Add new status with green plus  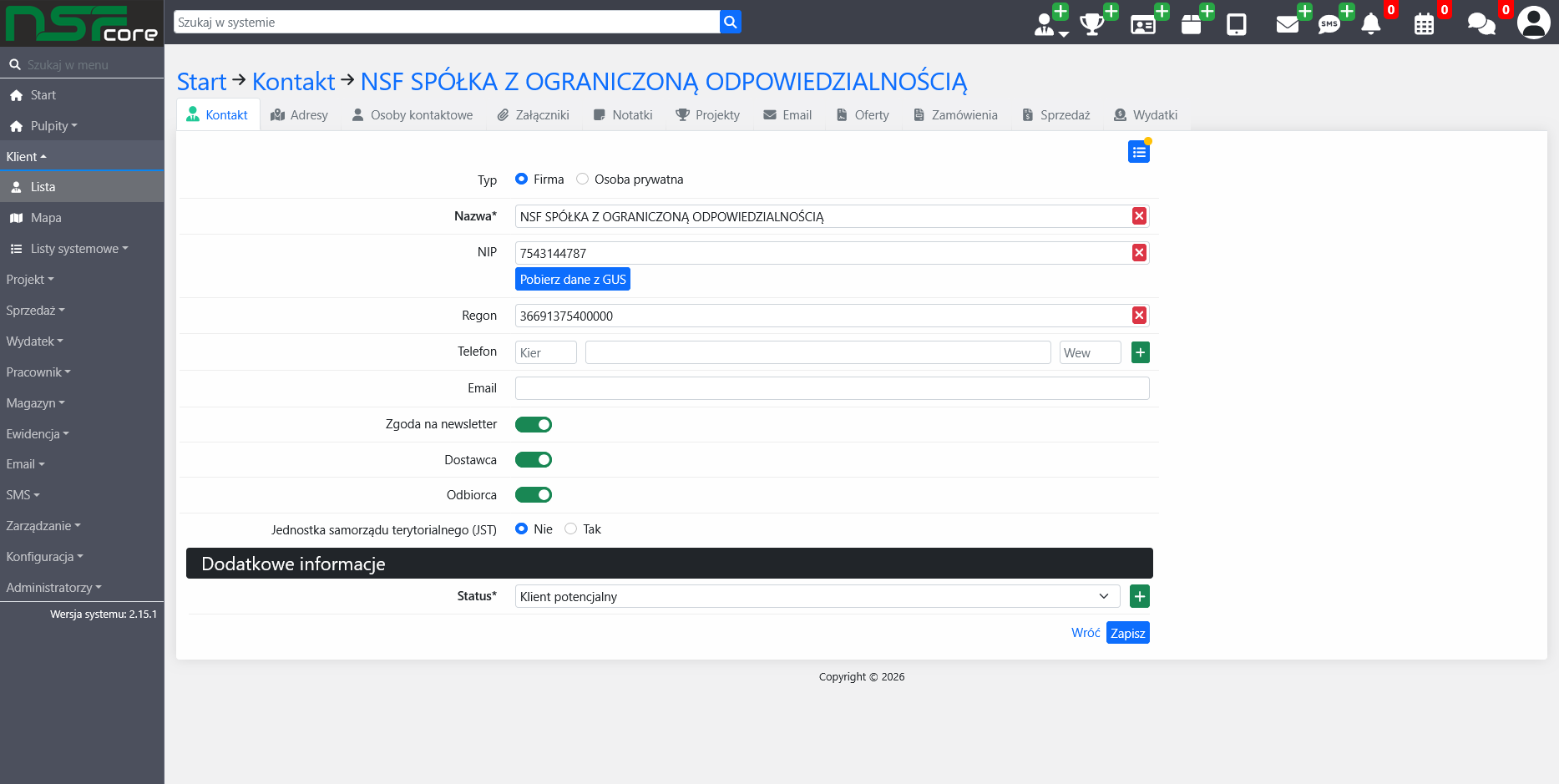(1140, 596)
